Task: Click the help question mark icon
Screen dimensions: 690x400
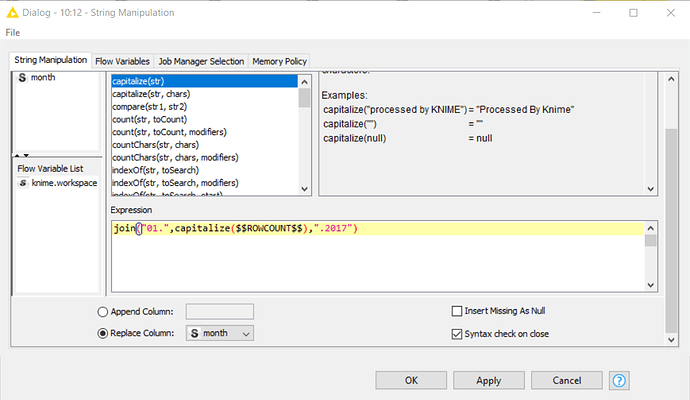Action: tap(619, 381)
